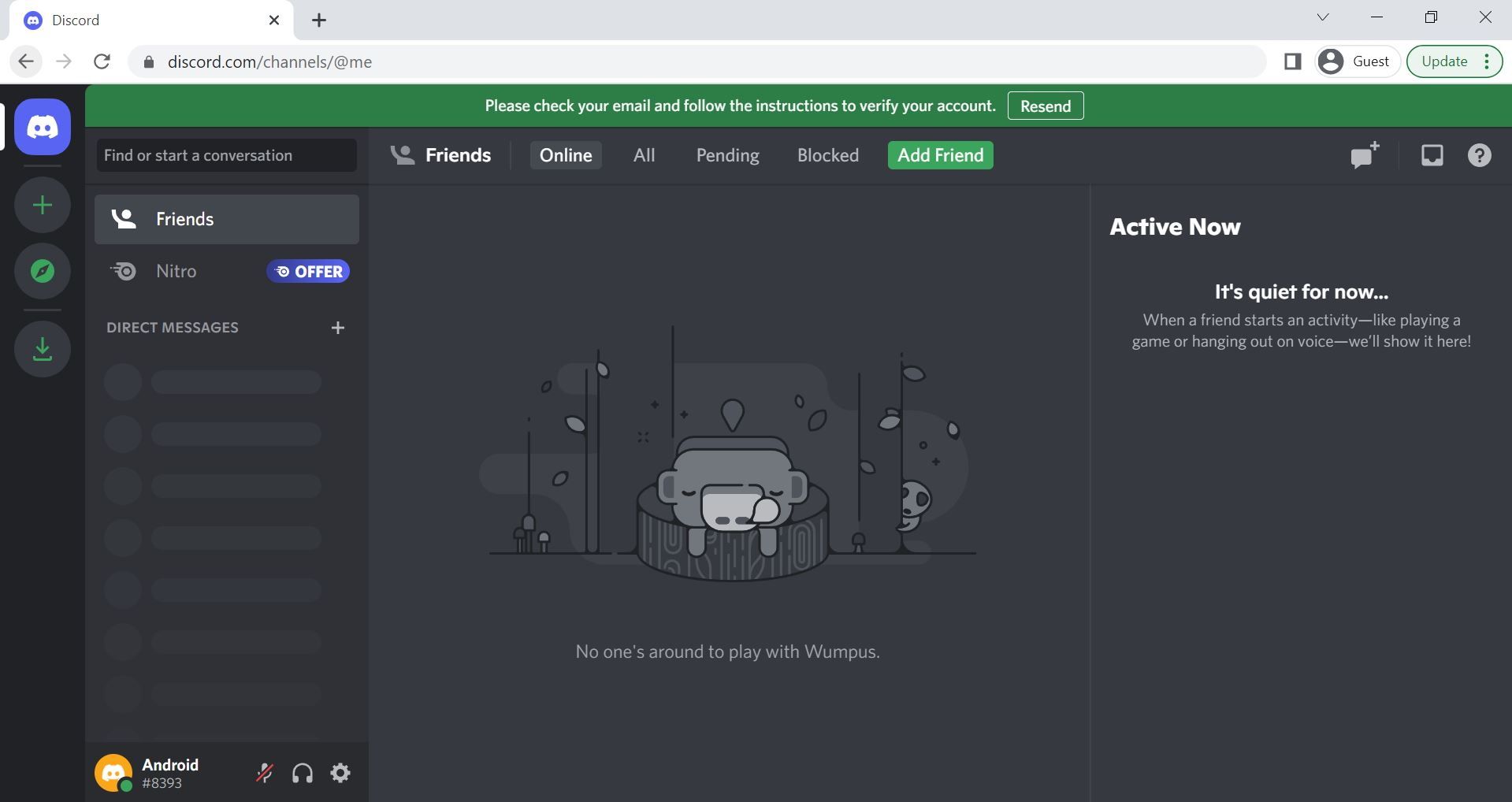Switch to the Pending friends tab
The width and height of the screenshot is (1512, 802).
pyautogui.click(x=726, y=155)
